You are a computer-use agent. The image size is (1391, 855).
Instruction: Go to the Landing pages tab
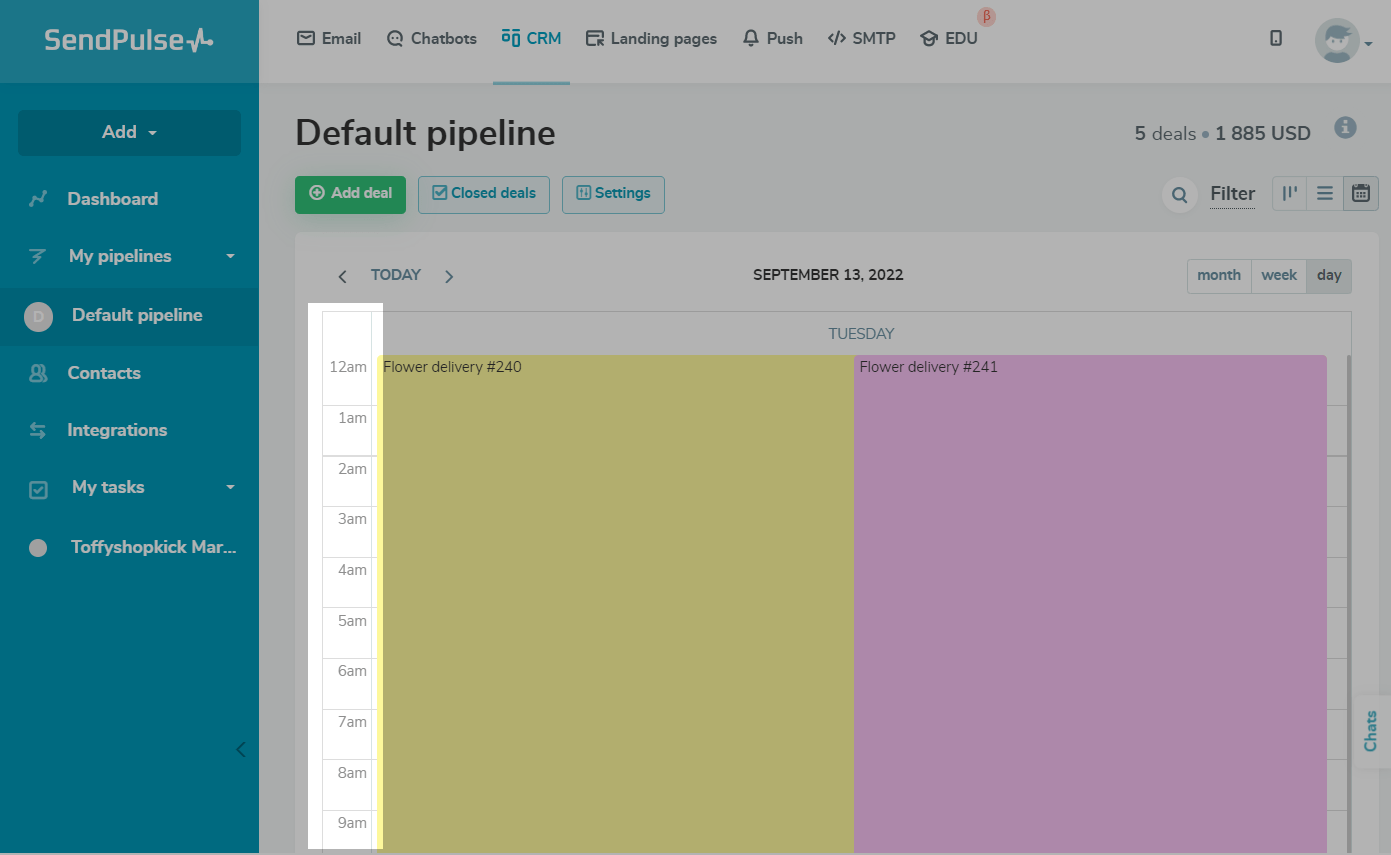(x=651, y=39)
